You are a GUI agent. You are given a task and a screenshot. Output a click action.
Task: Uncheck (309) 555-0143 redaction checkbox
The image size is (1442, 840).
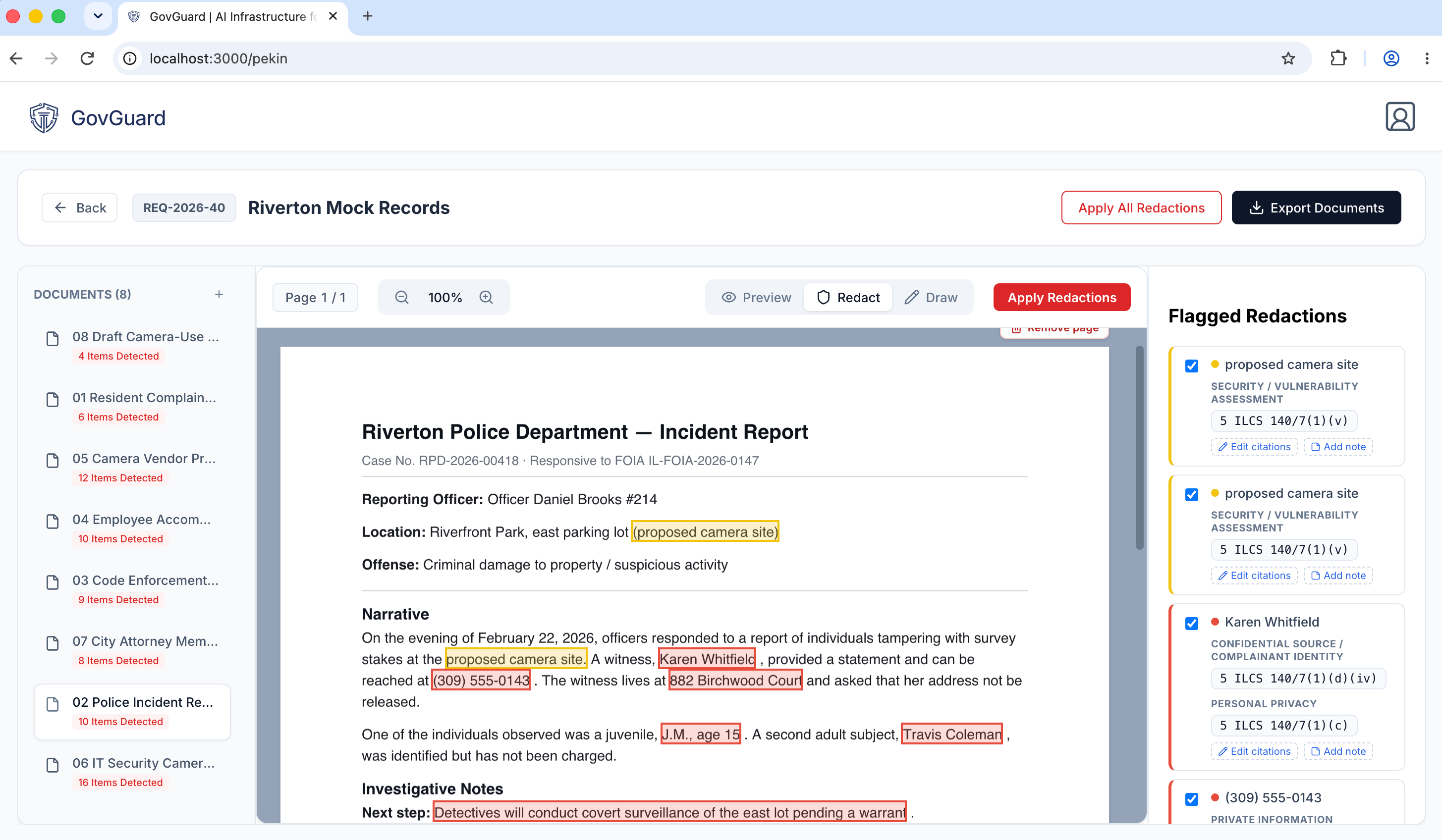coord(1191,799)
